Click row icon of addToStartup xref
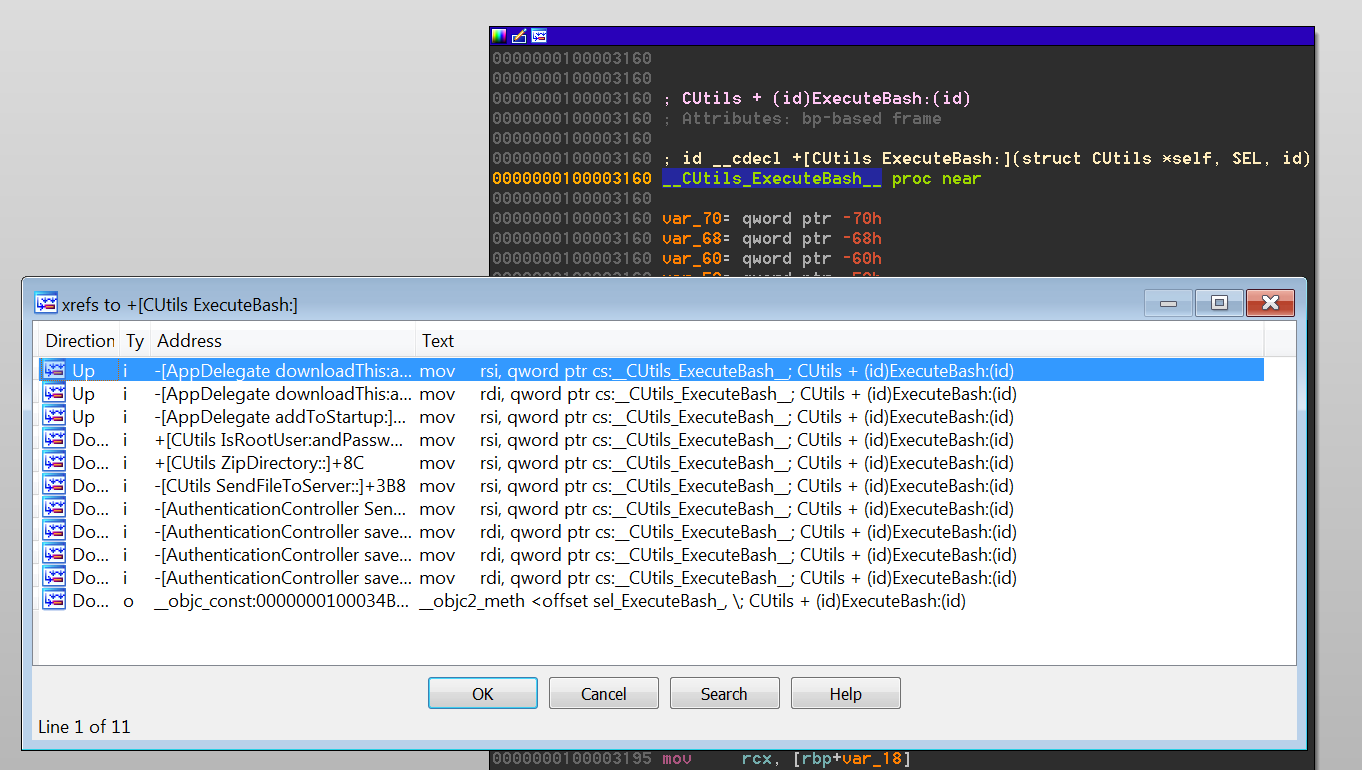 coord(54,417)
